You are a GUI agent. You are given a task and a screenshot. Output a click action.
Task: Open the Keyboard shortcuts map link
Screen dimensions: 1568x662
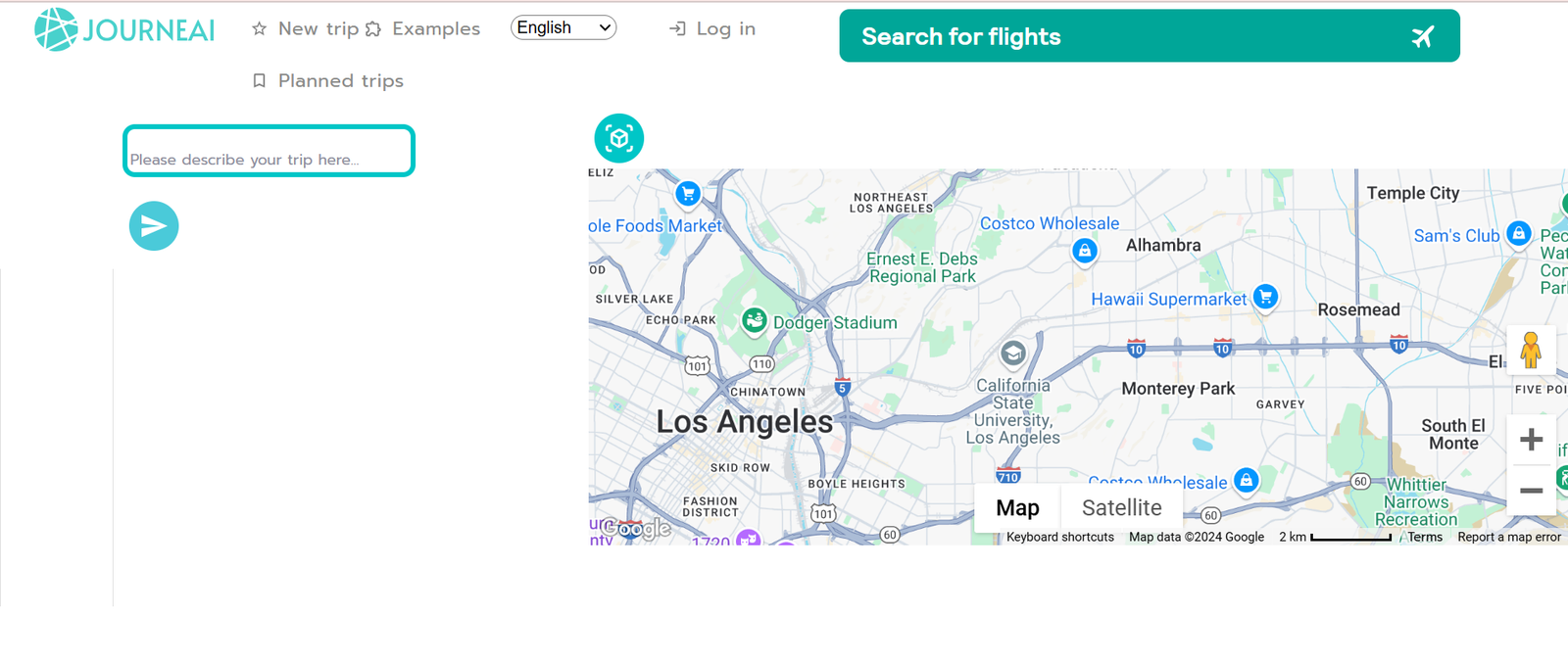[x=1059, y=538]
